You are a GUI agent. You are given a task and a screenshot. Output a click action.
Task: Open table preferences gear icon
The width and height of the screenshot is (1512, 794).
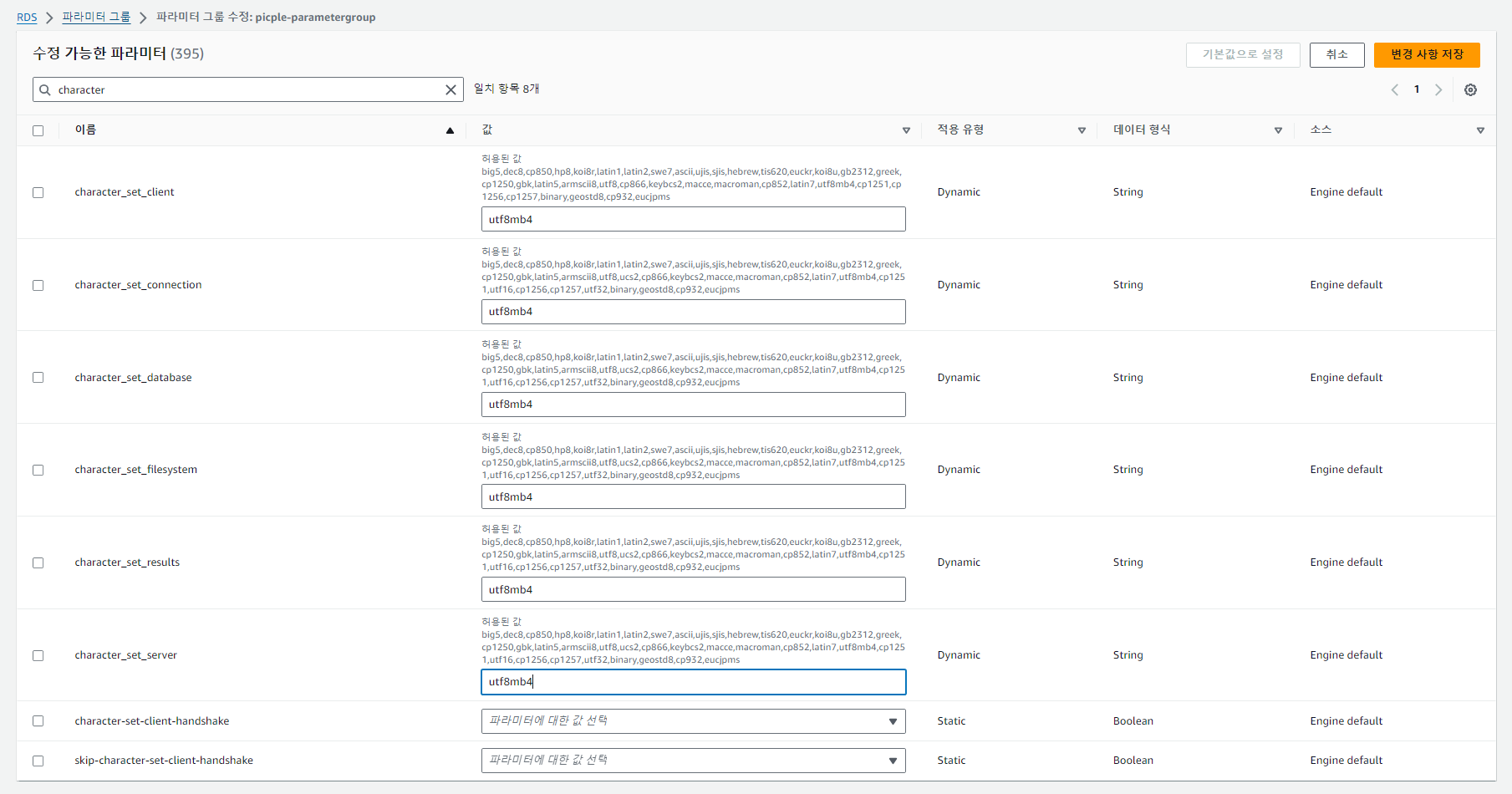click(1470, 90)
